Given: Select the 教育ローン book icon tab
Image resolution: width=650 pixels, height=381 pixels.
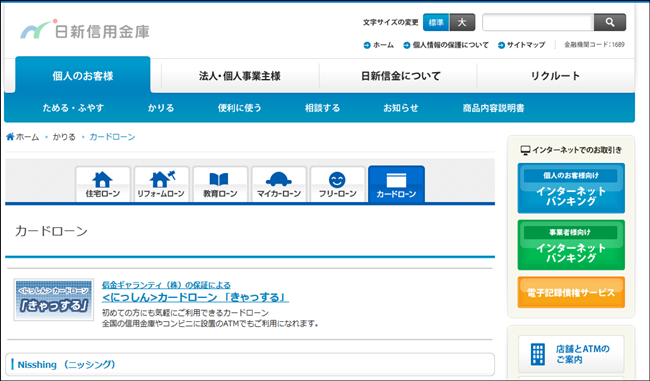Looking at the screenshot, I should tap(220, 184).
